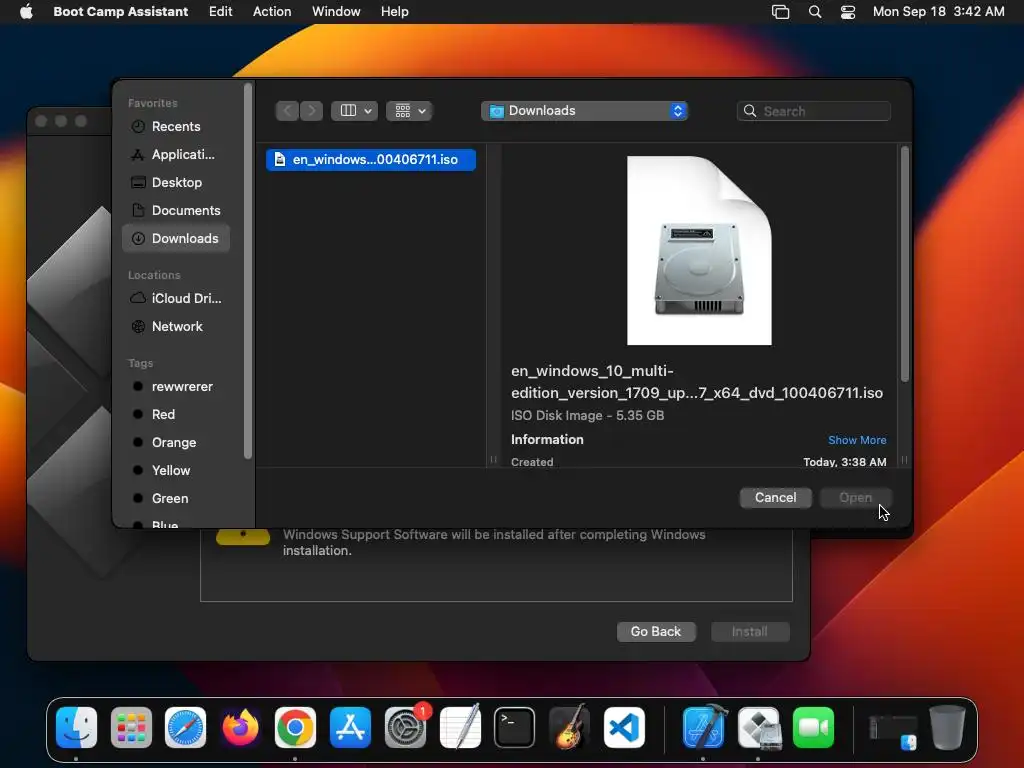Screen dimensions: 1024x768
Task: Open System Settings with badge in Dock
Action: click(406, 728)
